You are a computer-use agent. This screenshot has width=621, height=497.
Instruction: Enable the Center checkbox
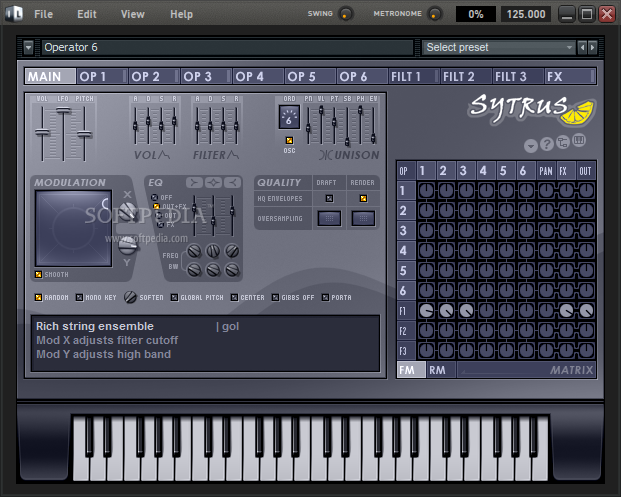pyautogui.click(x=234, y=297)
